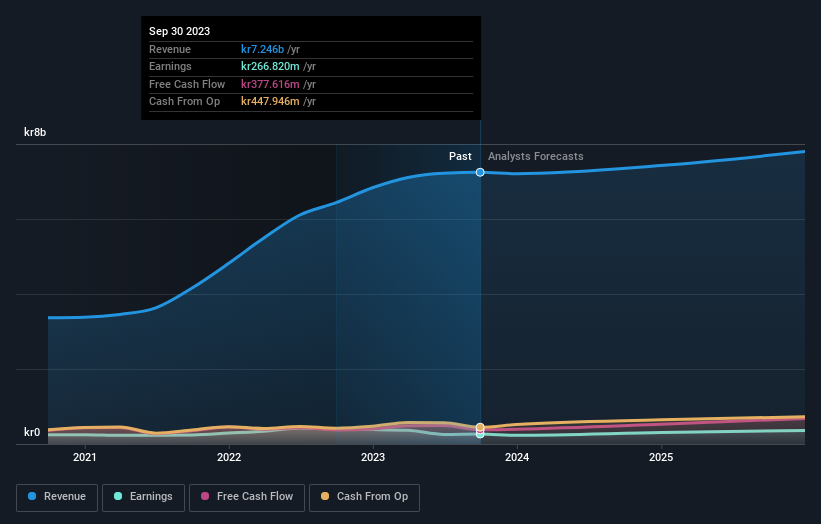Image resolution: width=821 pixels, height=524 pixels.
Task: Click the Free Cash Flow label in tooltip
Action: [x=187, y=84]
